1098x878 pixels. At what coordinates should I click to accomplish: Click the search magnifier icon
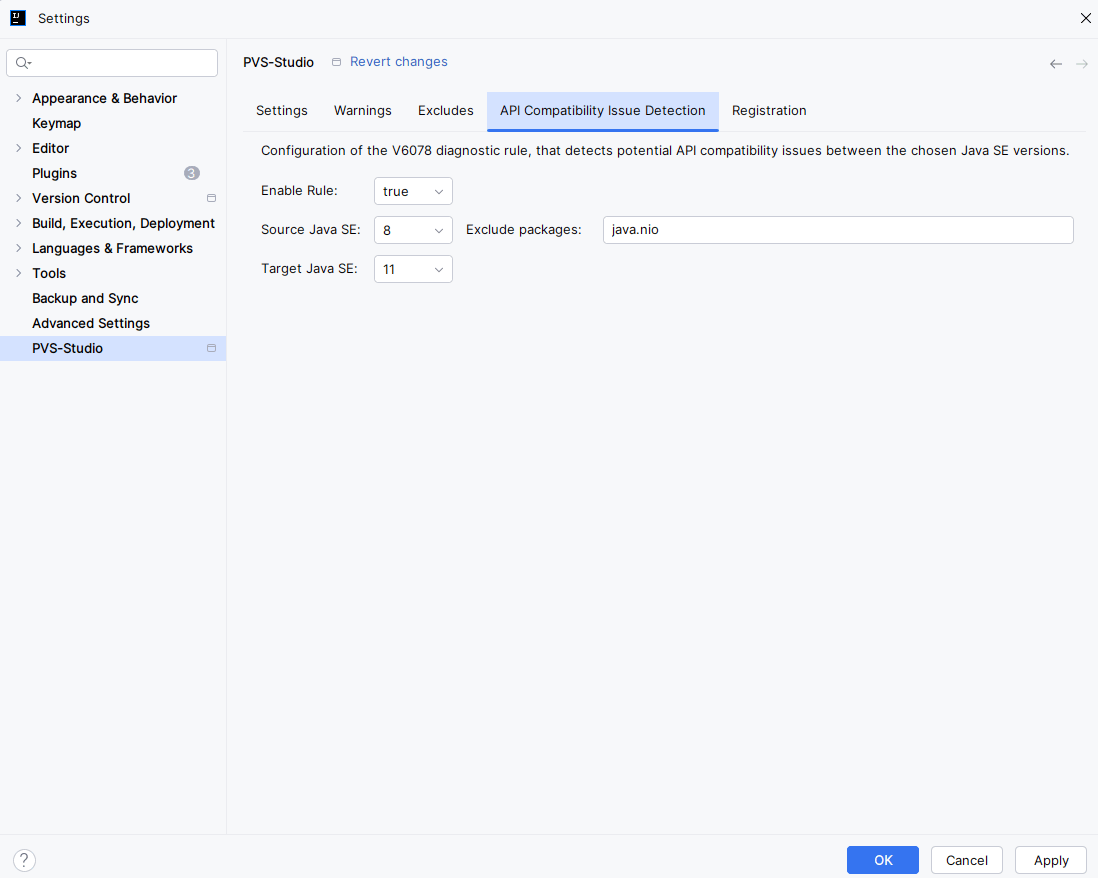pos(23,63)
